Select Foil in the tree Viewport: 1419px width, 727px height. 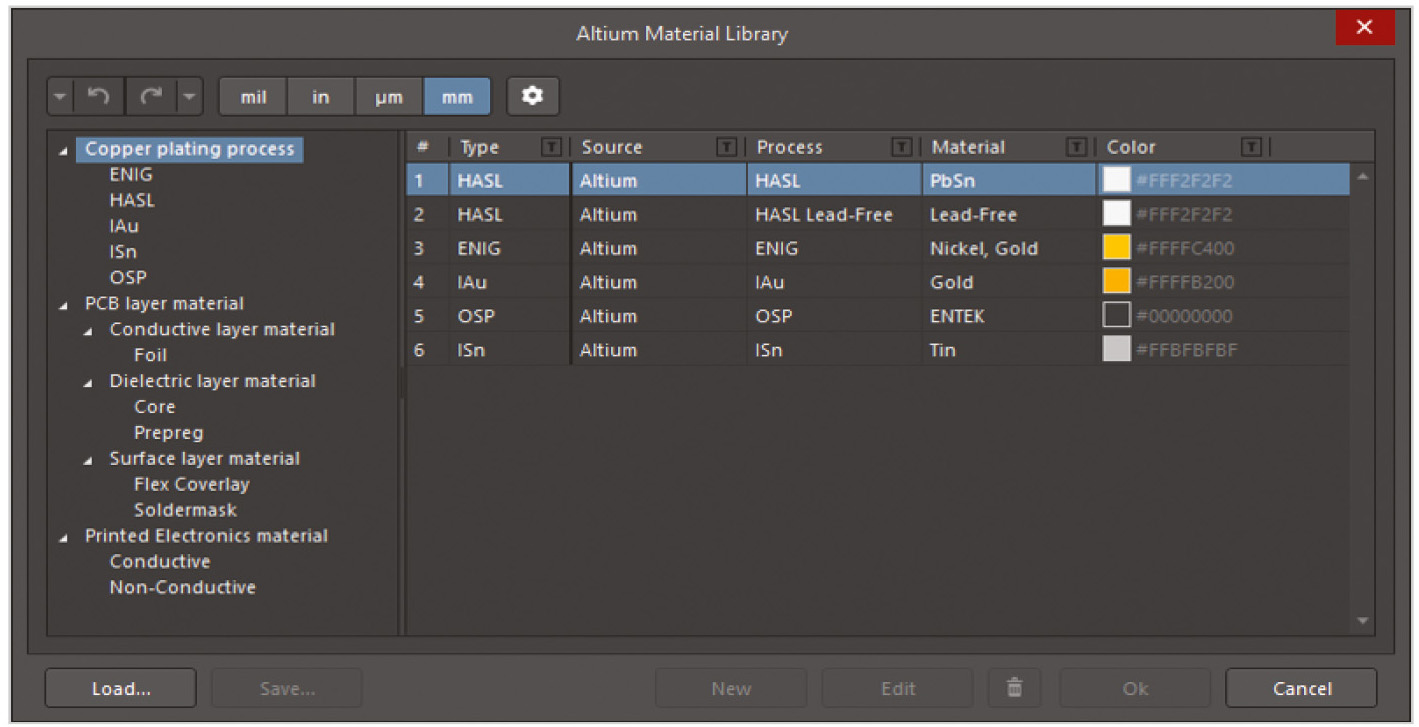[x=150, y=355]
